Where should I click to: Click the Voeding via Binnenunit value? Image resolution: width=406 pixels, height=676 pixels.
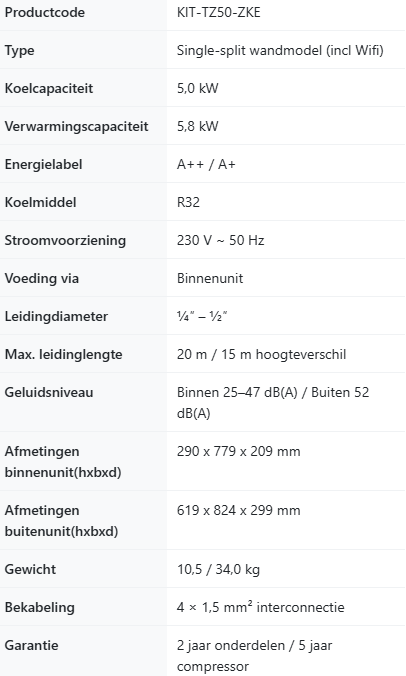tap(210, 278)
